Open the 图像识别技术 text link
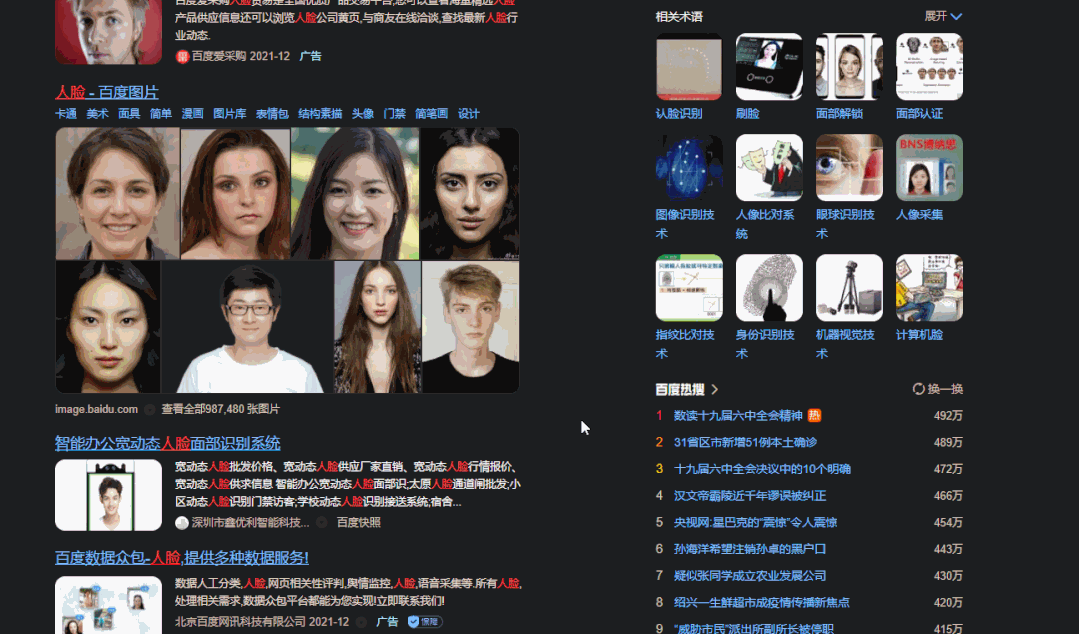1079x634 pixels. 685,224
